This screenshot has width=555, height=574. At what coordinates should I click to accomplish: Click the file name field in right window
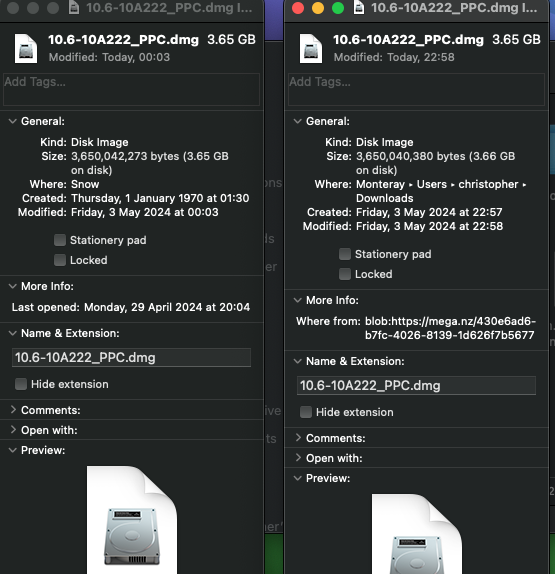point(416,385)
